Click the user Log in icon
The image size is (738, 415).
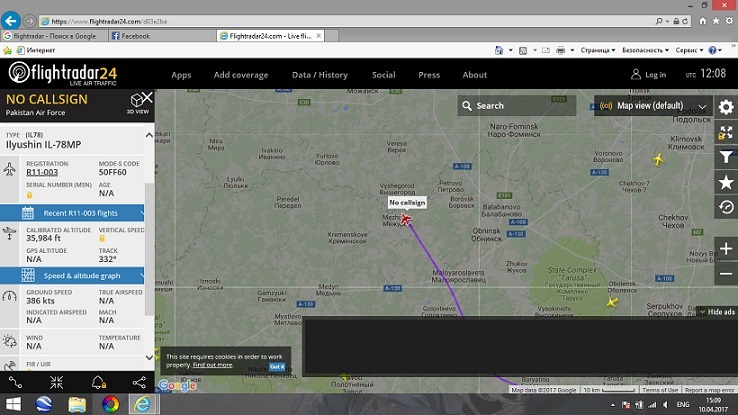pyautogui.click(x=635, y=74)
